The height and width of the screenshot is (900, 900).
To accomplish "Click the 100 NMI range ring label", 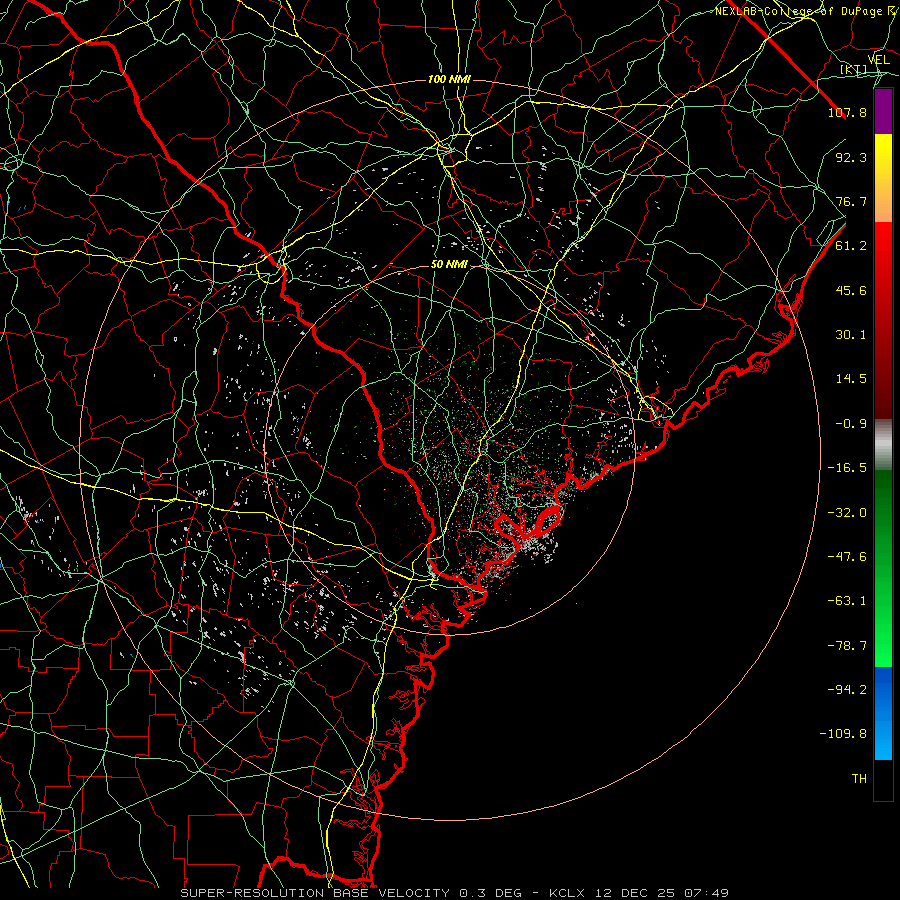I will point(449,79).
